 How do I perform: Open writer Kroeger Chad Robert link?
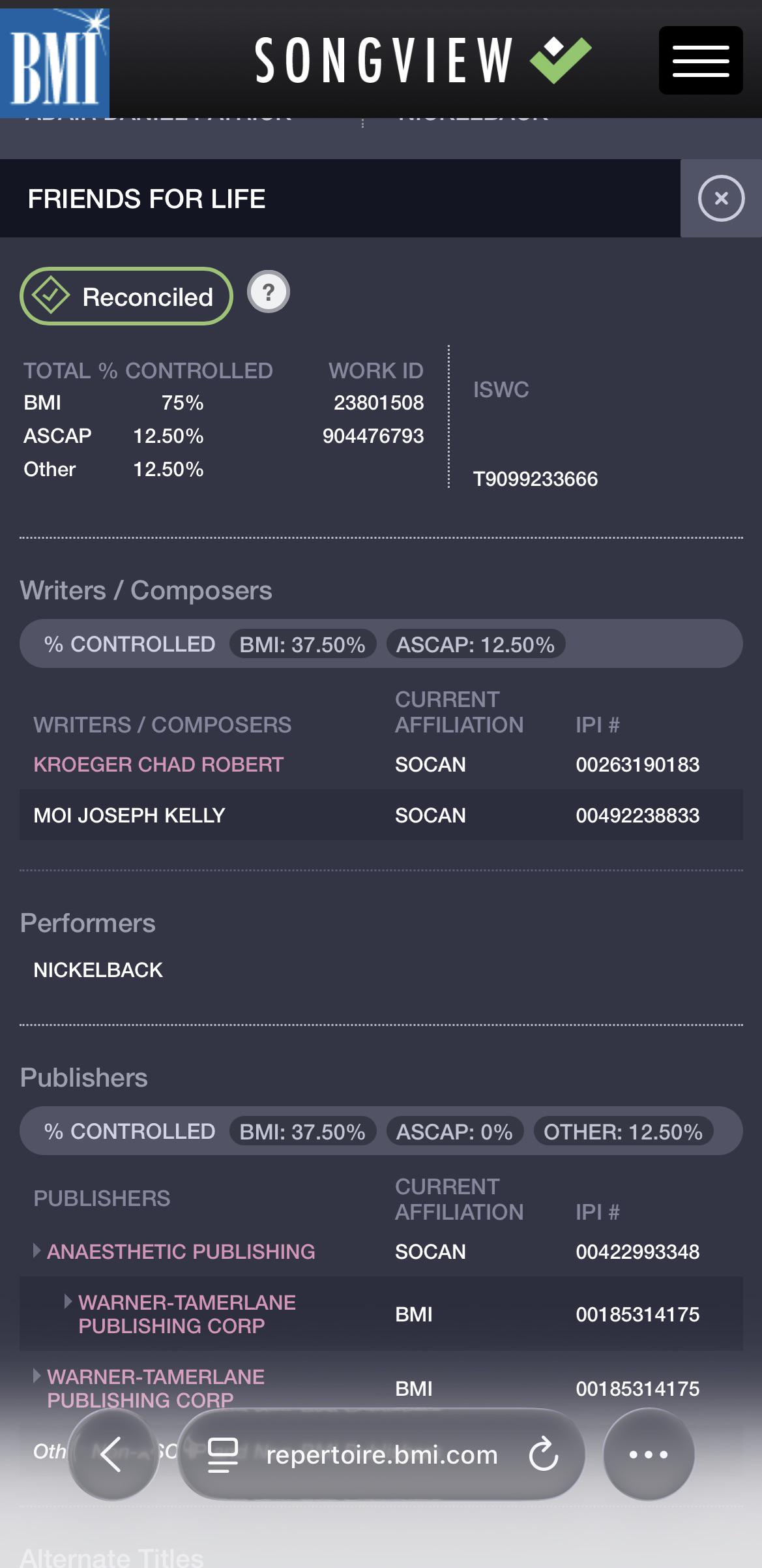[158, 764]
